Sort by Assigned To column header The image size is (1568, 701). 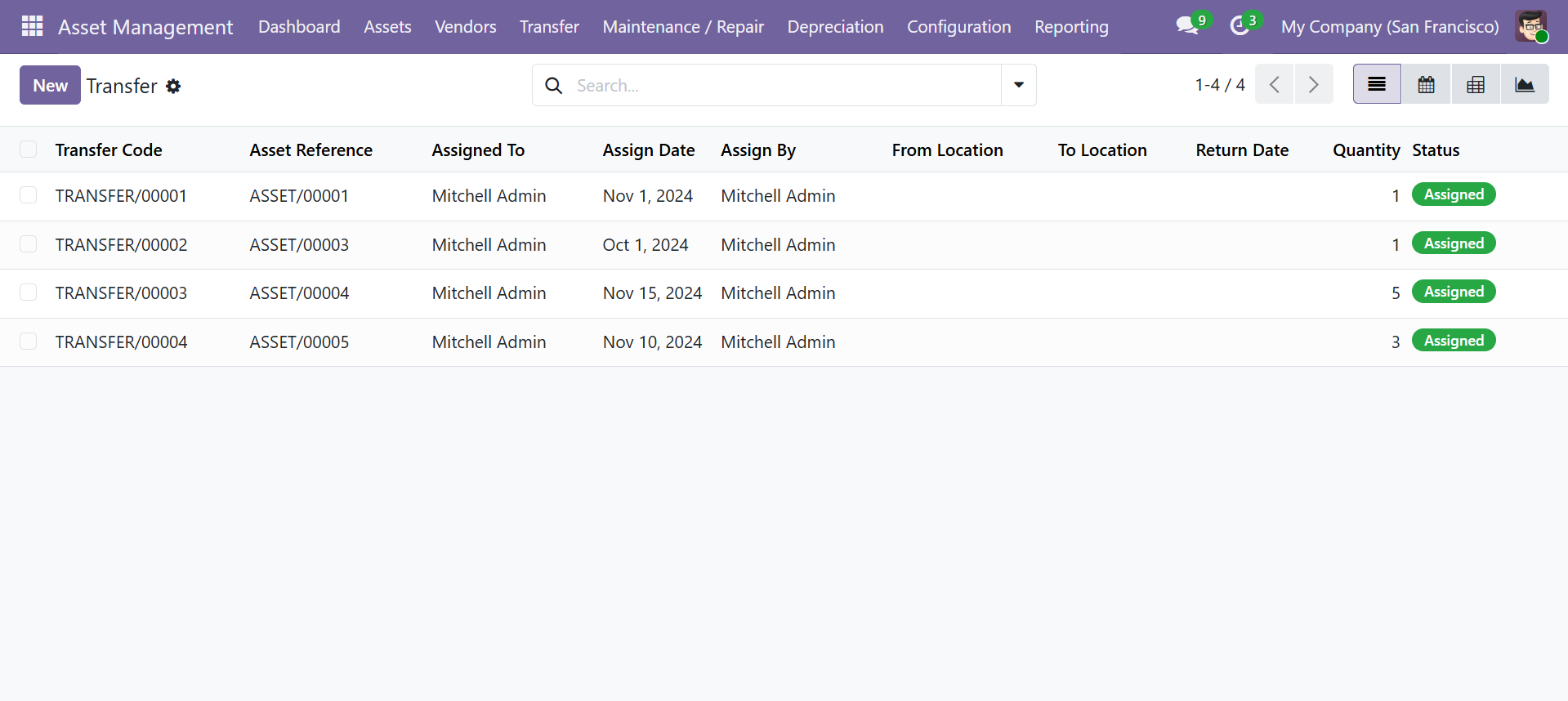478,150
